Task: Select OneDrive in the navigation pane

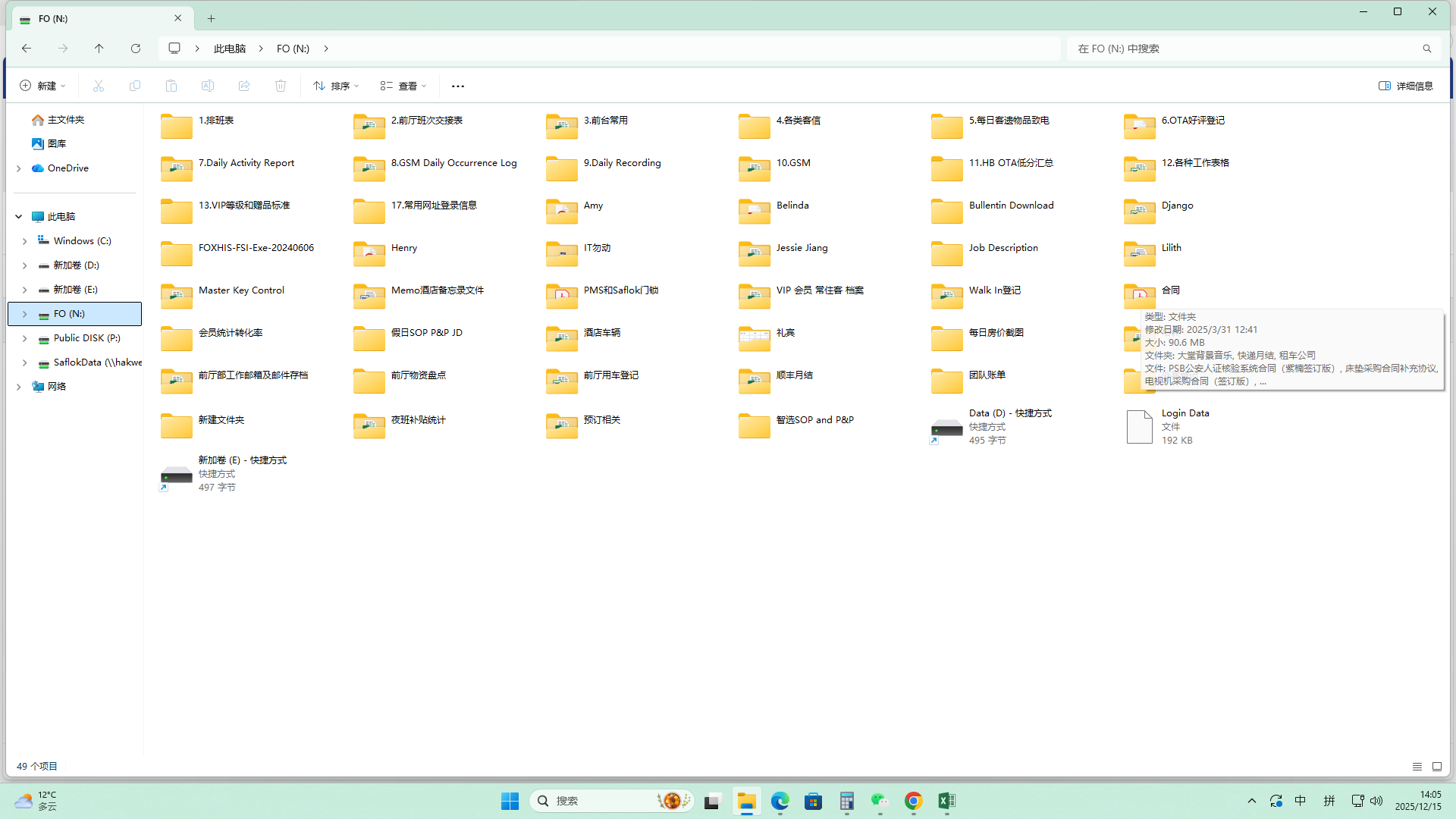Action: coord(67,168)
